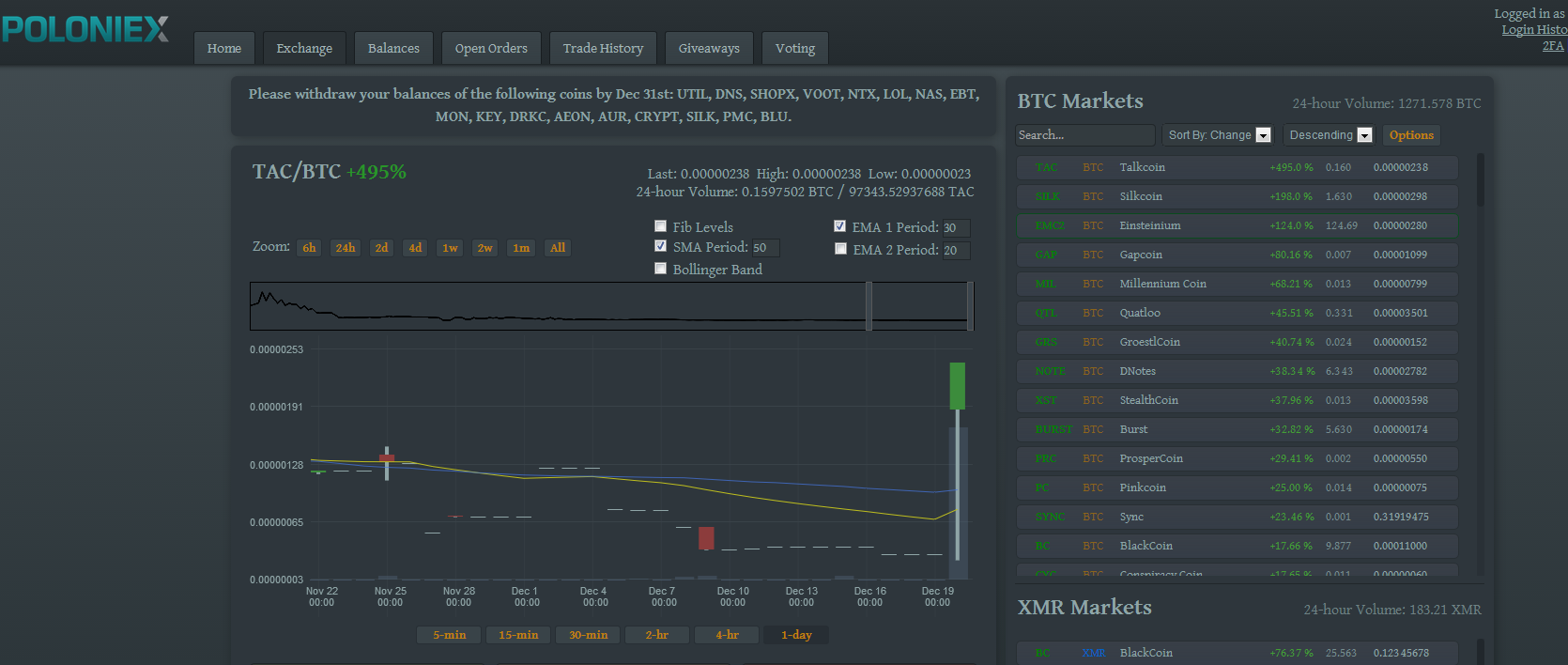Click the 2FA link

click(1553, 45)
